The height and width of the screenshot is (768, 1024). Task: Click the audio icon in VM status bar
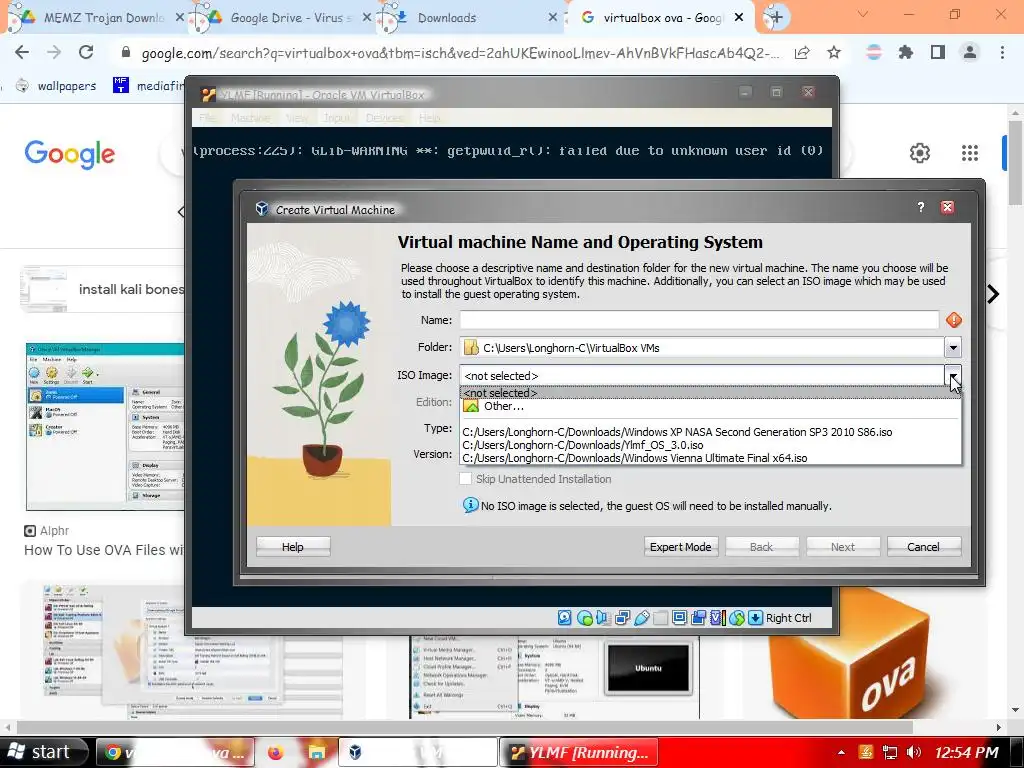(x=603, y=618)
